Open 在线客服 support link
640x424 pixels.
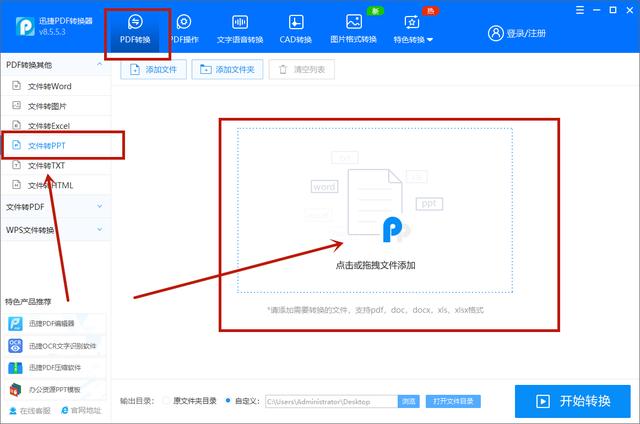point(30,411)
